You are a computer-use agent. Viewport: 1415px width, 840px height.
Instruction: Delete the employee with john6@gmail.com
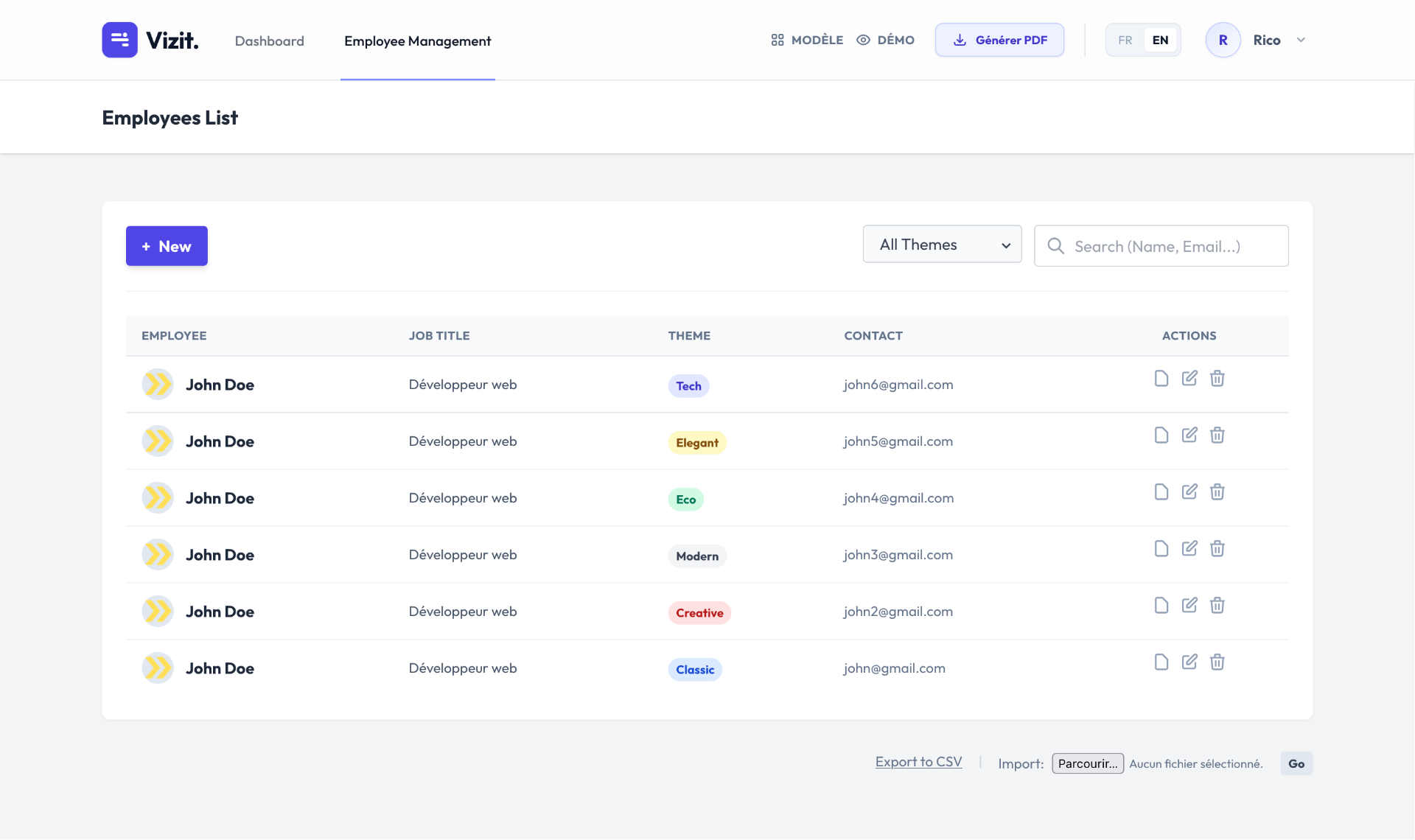(x=1217, y=378)
